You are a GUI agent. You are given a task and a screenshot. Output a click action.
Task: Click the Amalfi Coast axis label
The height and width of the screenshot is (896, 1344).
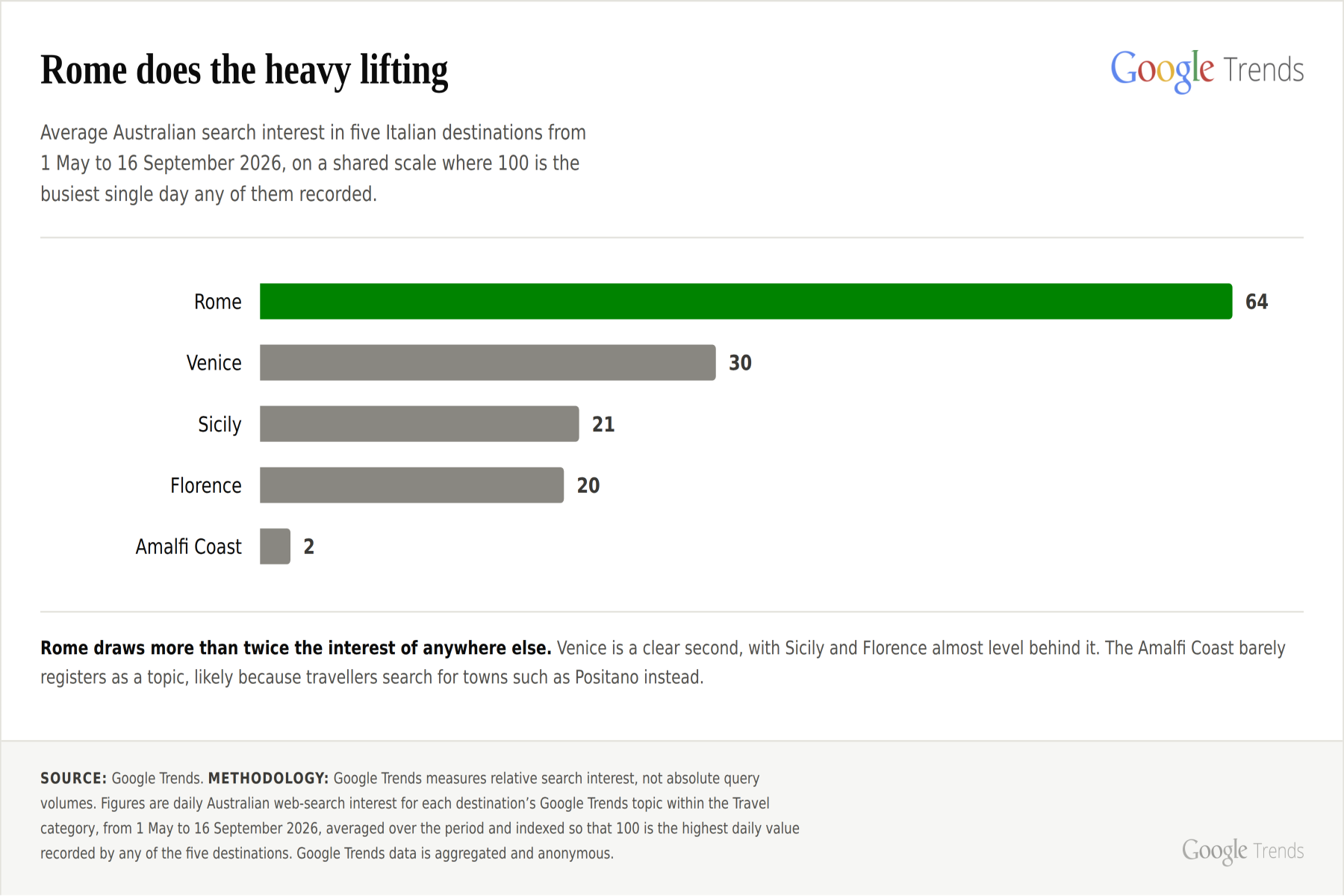(189, 547)
